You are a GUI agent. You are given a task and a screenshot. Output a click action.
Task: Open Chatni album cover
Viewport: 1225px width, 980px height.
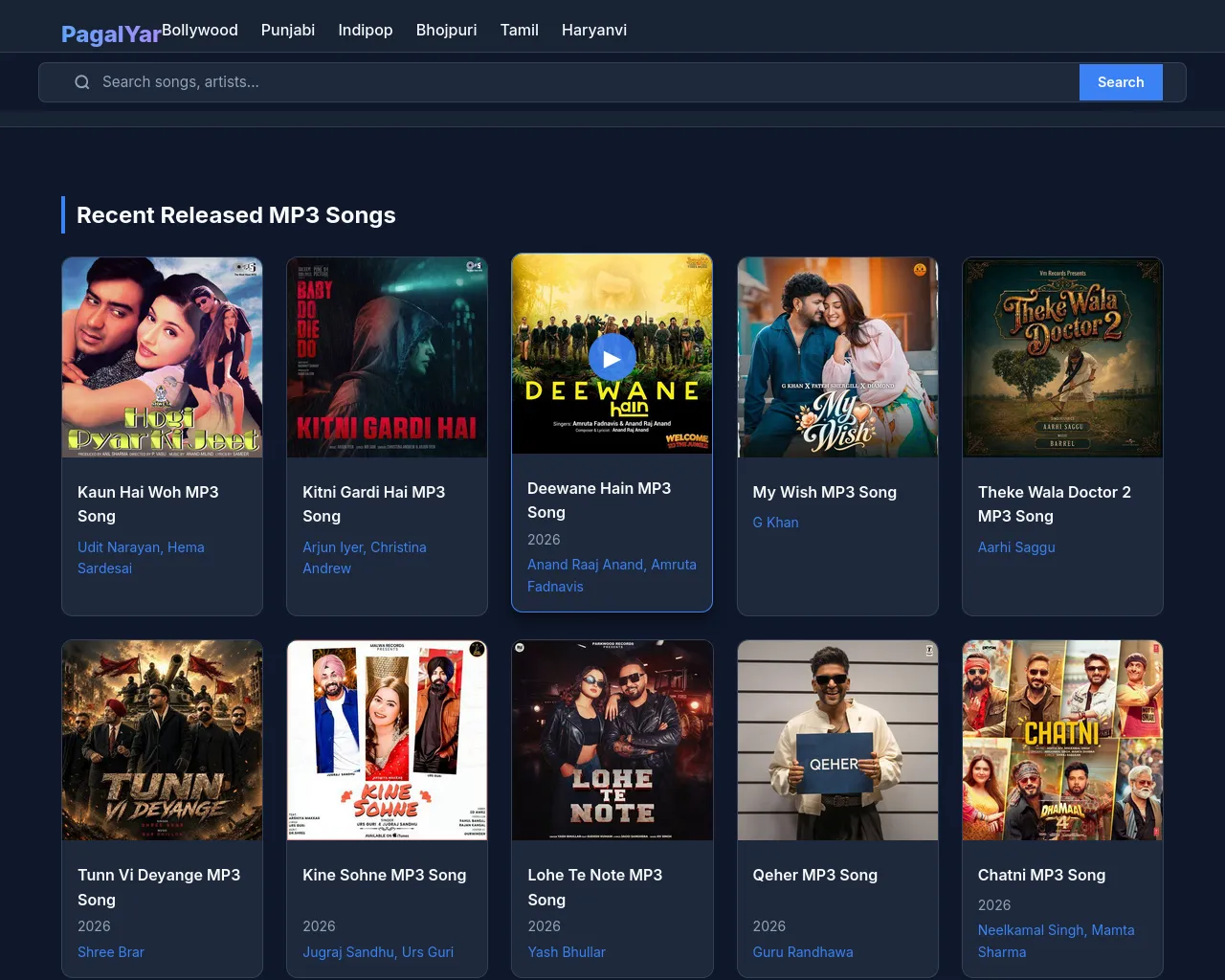[1062, 740]
